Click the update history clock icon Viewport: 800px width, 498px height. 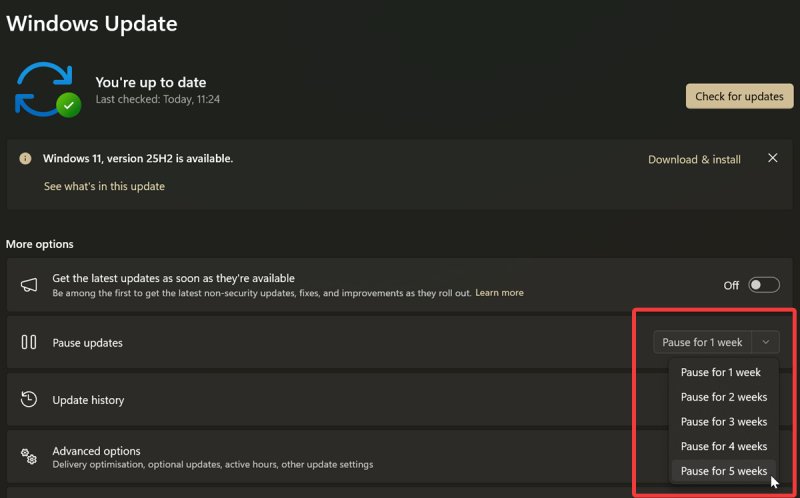pyautogui.click(x=28, y=400)
